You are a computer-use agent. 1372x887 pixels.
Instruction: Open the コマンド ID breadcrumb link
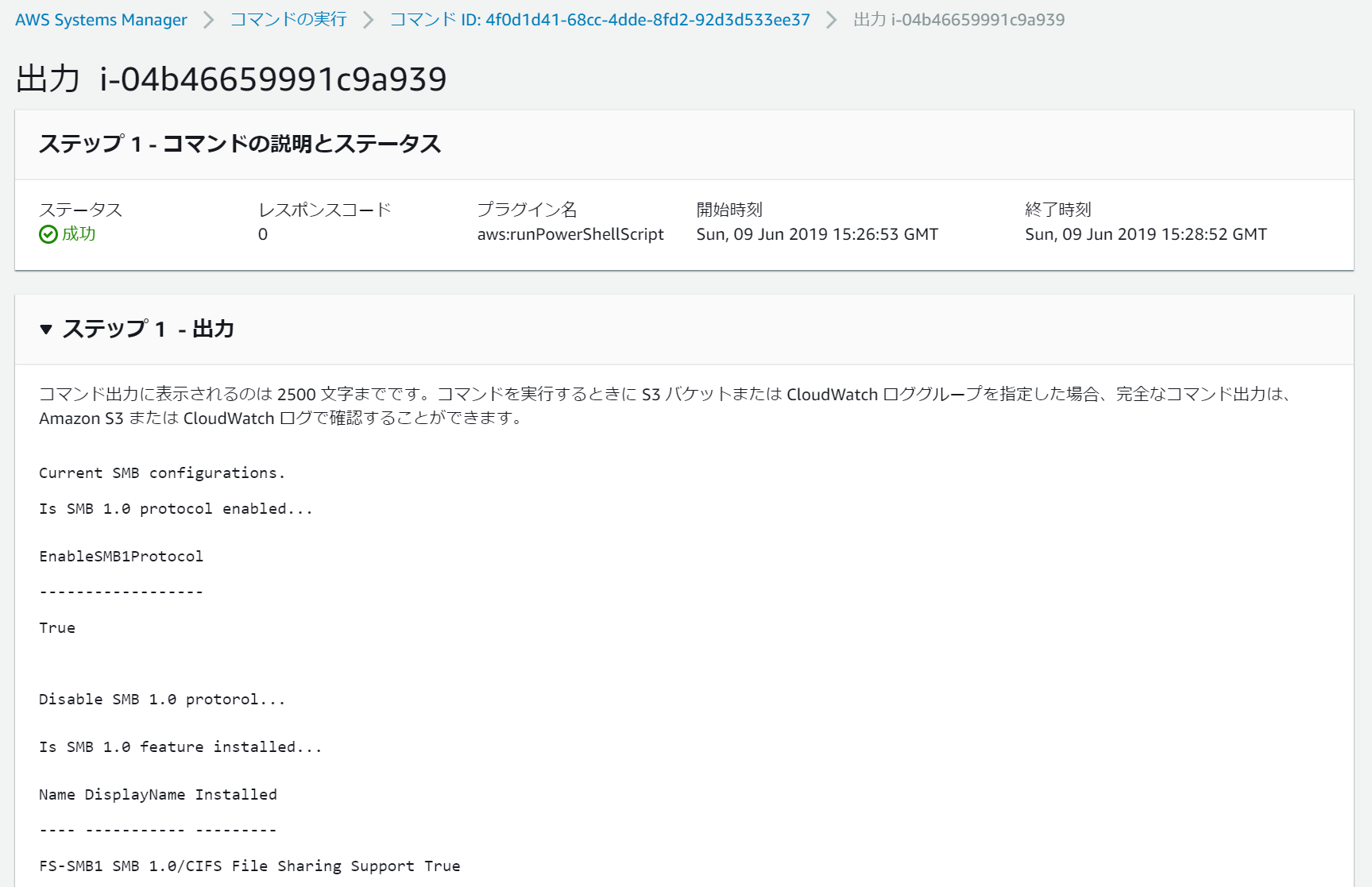(x=598, y=19)
